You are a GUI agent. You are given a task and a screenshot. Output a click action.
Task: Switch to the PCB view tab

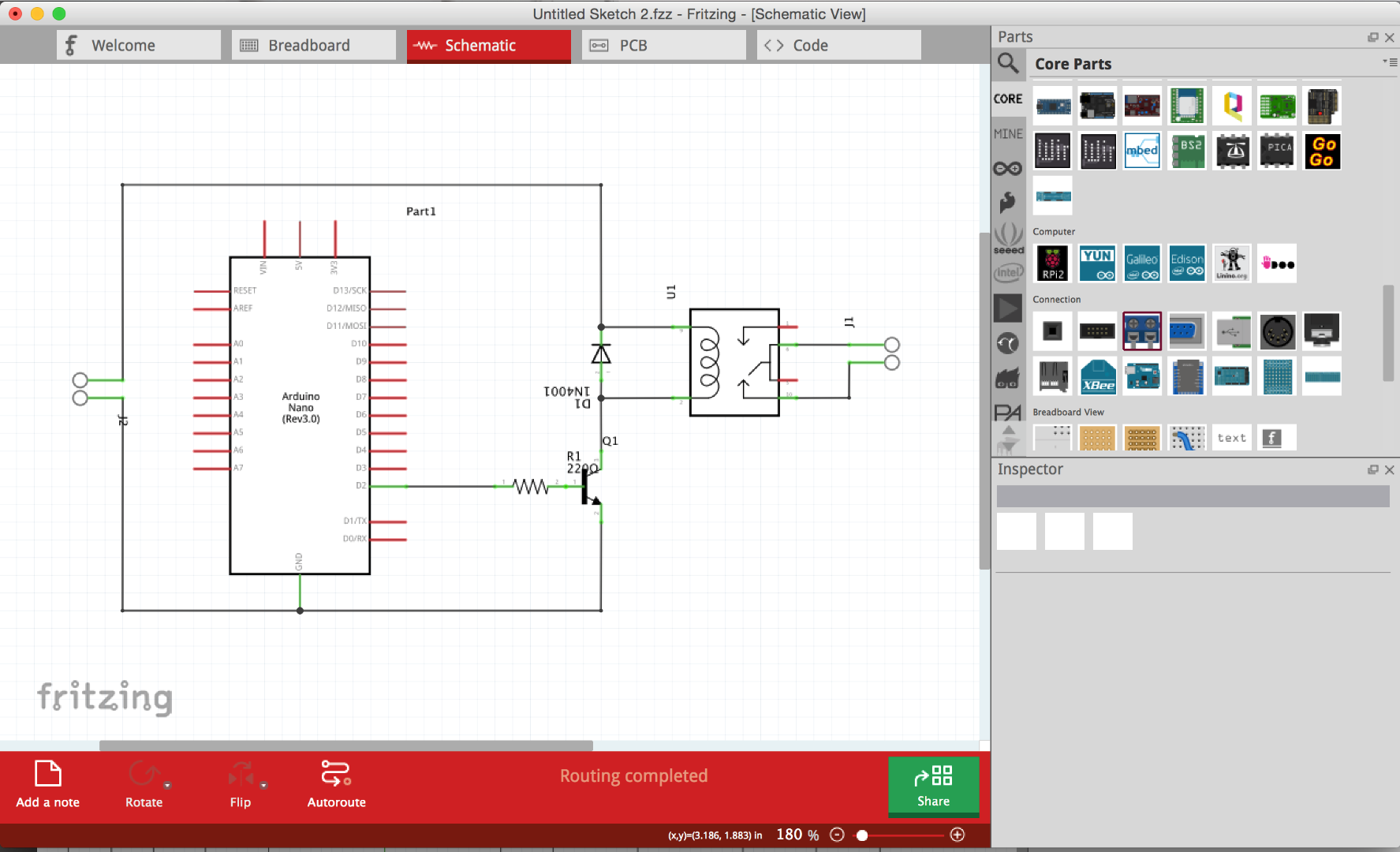[x=664, y=45]
